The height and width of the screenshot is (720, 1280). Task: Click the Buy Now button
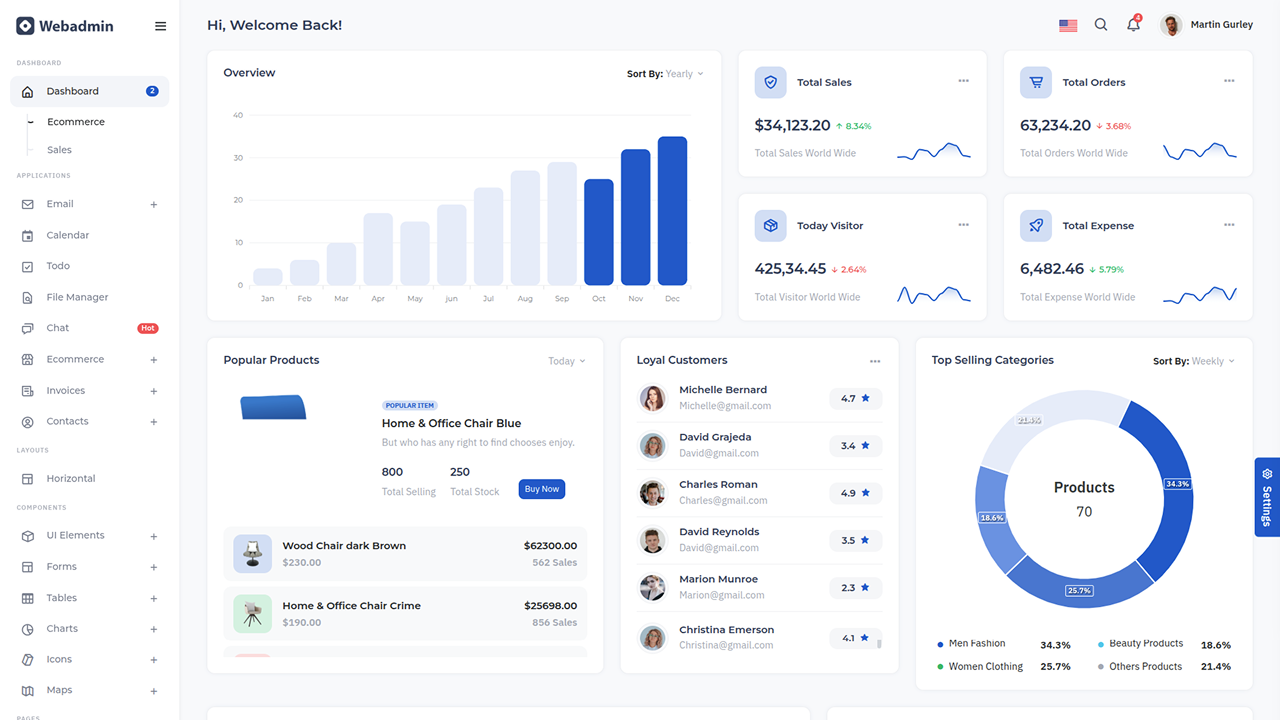pyautogui.click(x=541, y=489)
